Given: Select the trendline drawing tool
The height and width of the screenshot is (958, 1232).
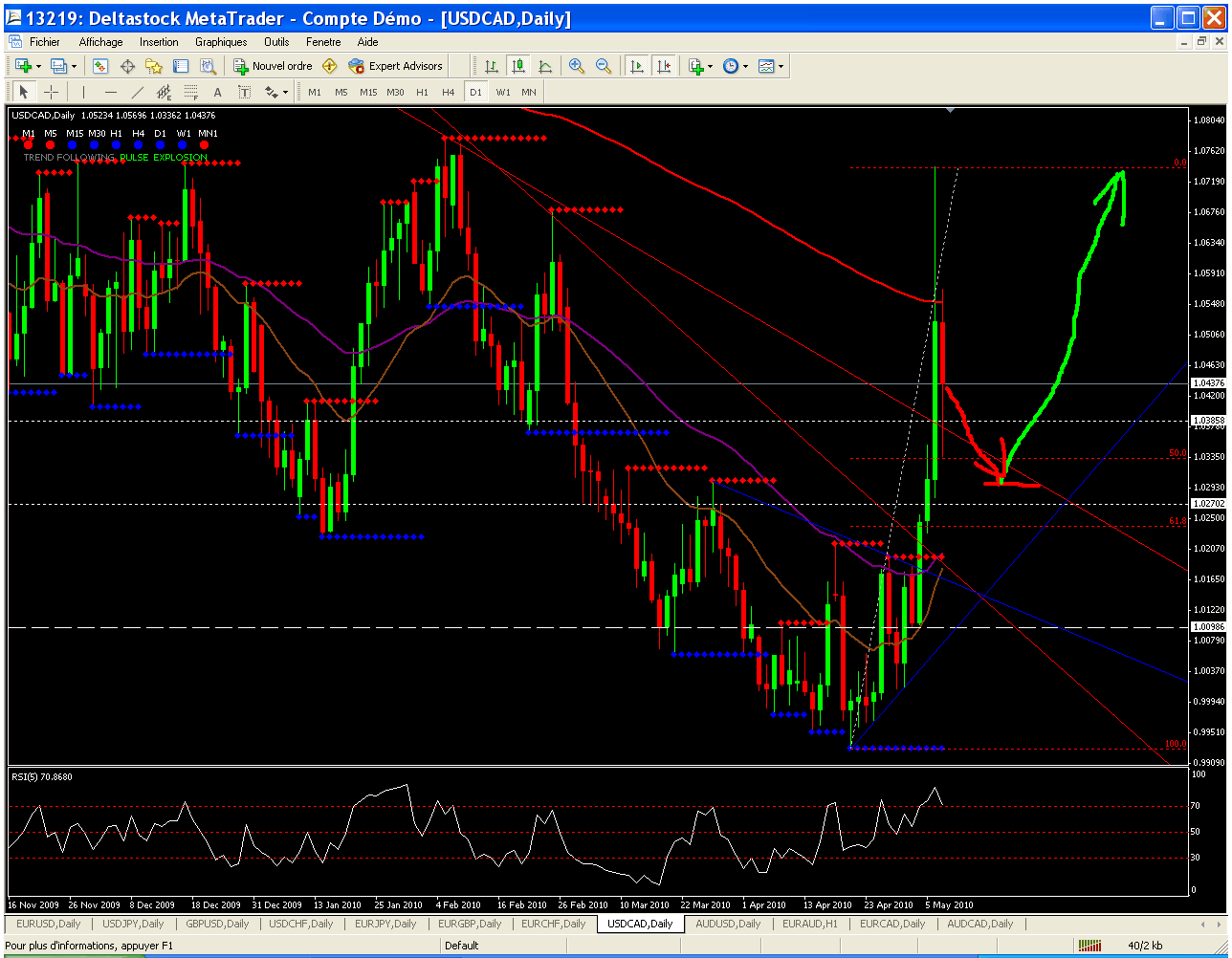Looking at the screenshot, I should (x=137, y=92).
